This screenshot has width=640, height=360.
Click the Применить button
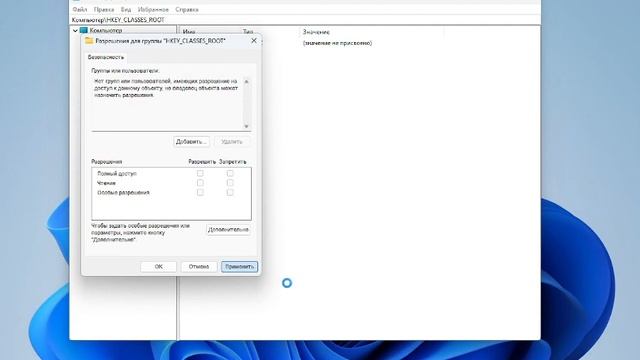pyautogui.click(x=239, y=267)
